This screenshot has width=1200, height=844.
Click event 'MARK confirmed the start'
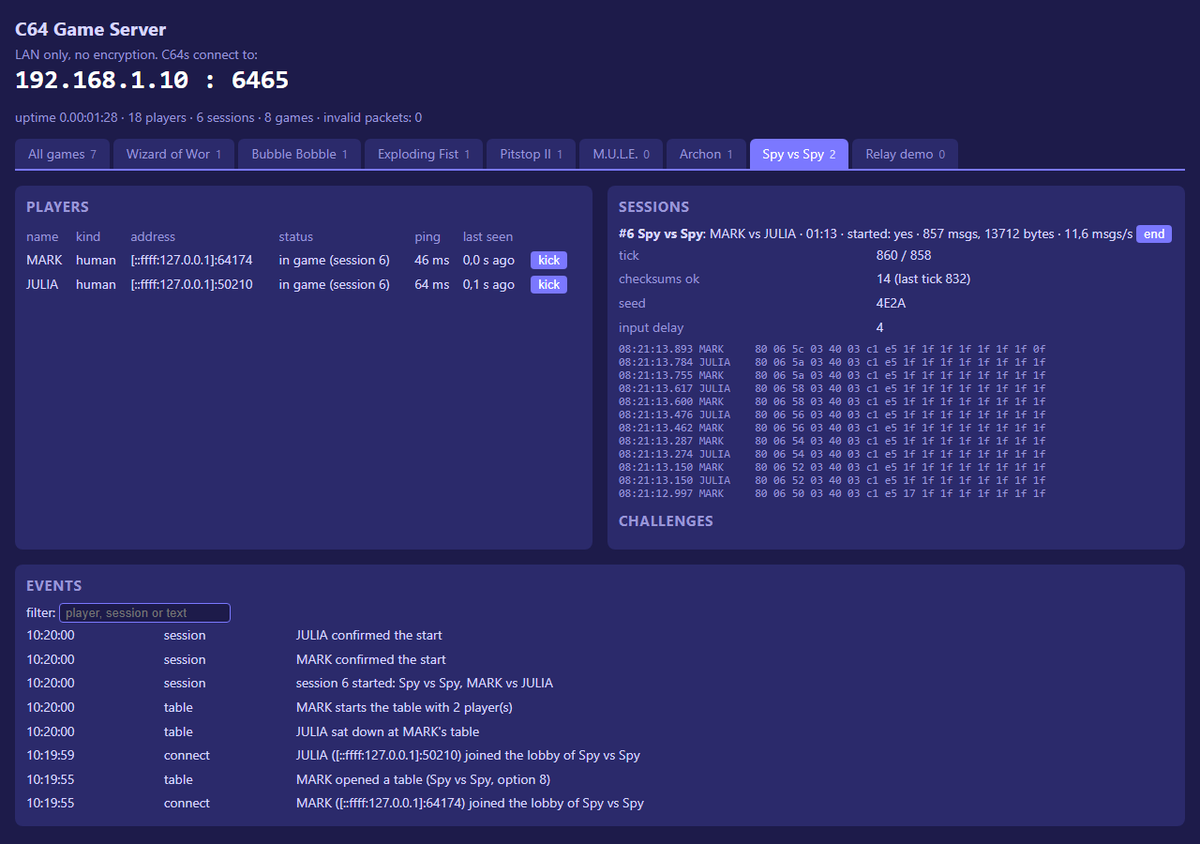[371, 659]
